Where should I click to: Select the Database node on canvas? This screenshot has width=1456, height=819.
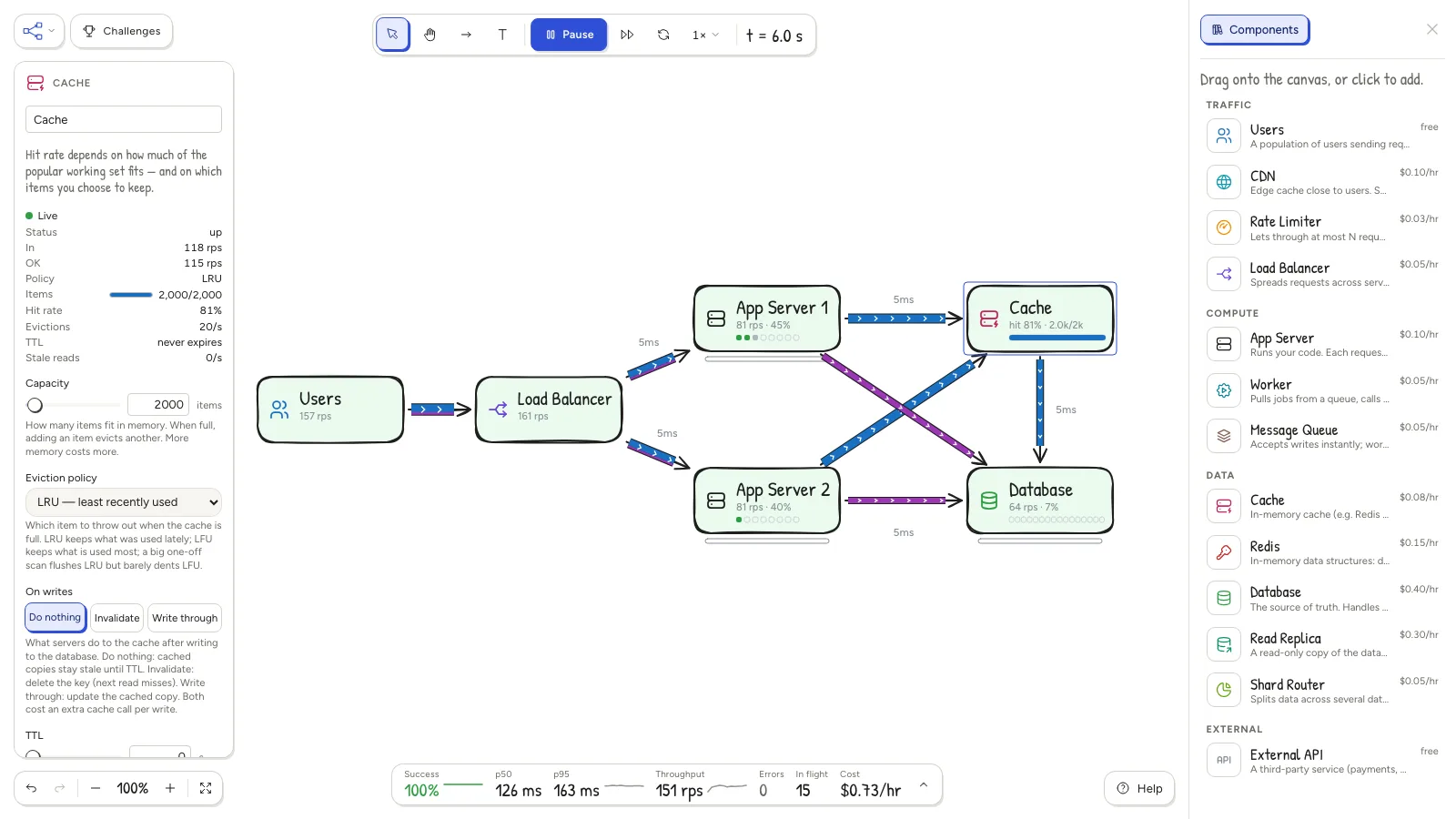pyautogui.click(x=1040, y=500)
